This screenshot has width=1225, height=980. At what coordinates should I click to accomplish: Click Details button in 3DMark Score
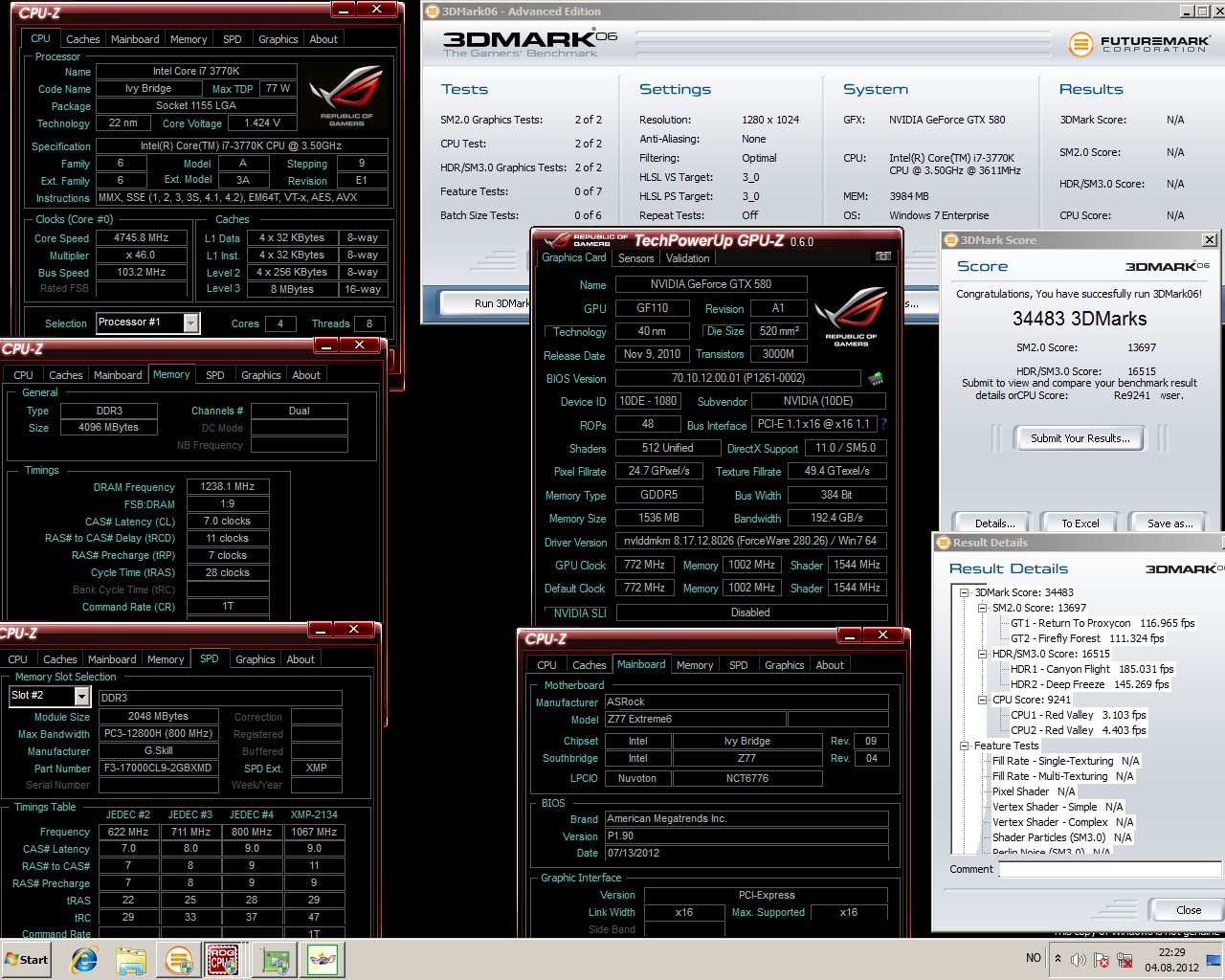(x=995, y=523)
